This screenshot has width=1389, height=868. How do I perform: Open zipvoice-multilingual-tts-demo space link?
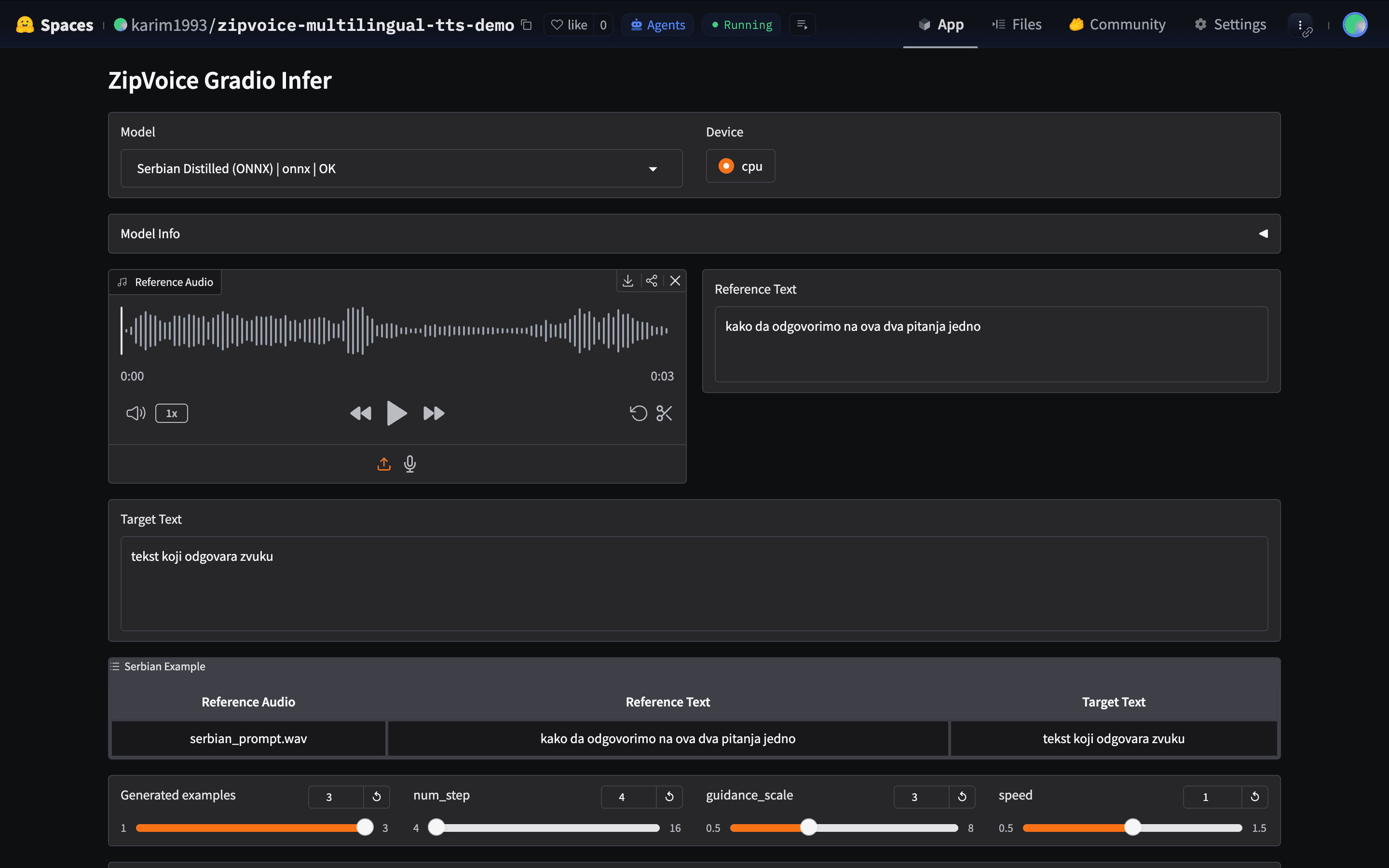tap(366, 25)
